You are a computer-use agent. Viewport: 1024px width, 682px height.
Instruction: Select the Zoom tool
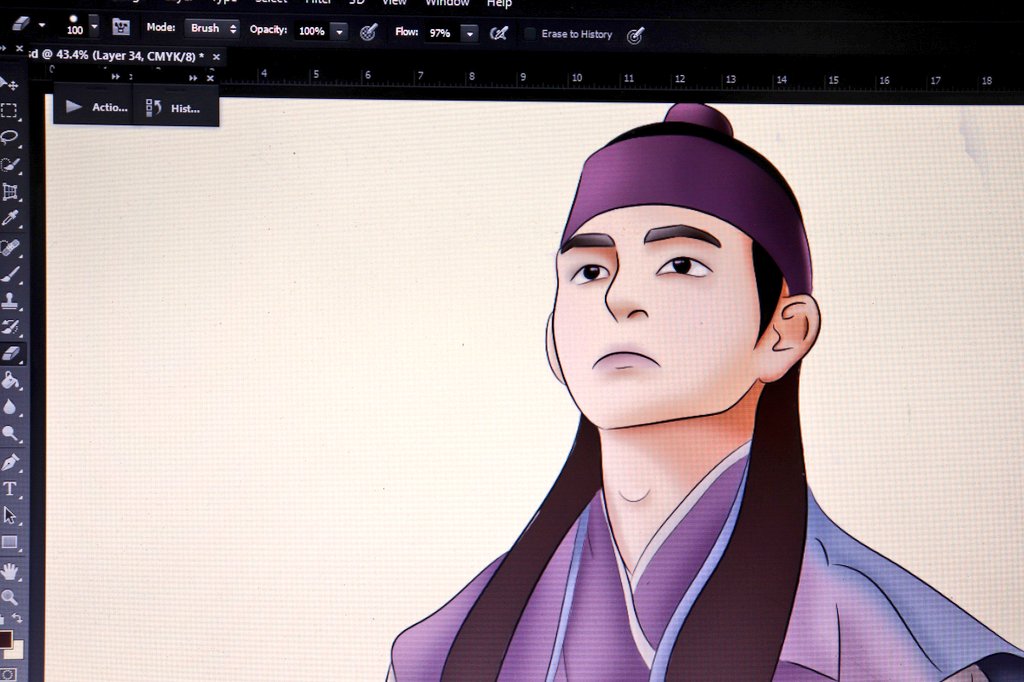pos(9,597)
